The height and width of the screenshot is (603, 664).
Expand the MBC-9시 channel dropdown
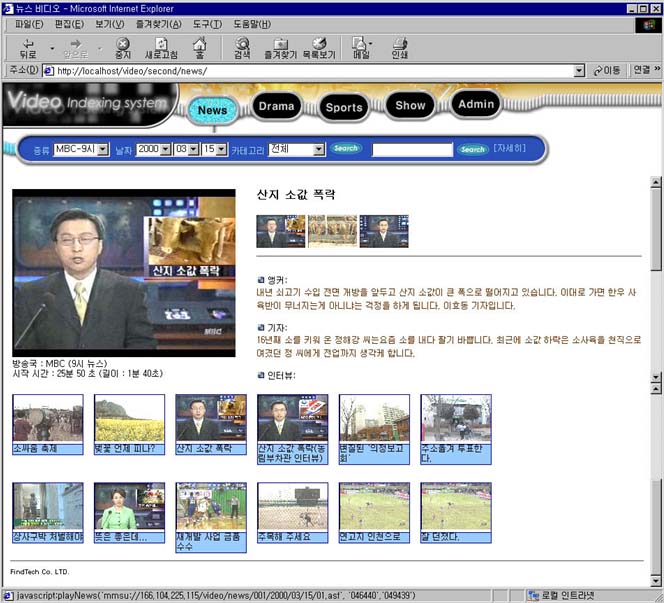pos(103,149)
